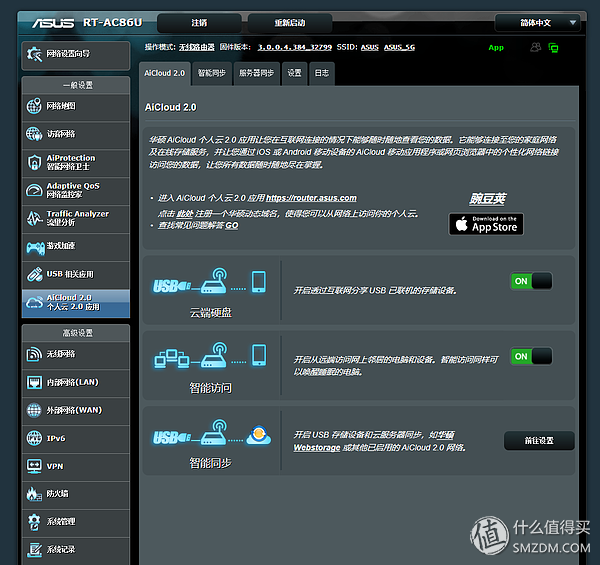Open IPv6 settings icon

pos(34,438)
